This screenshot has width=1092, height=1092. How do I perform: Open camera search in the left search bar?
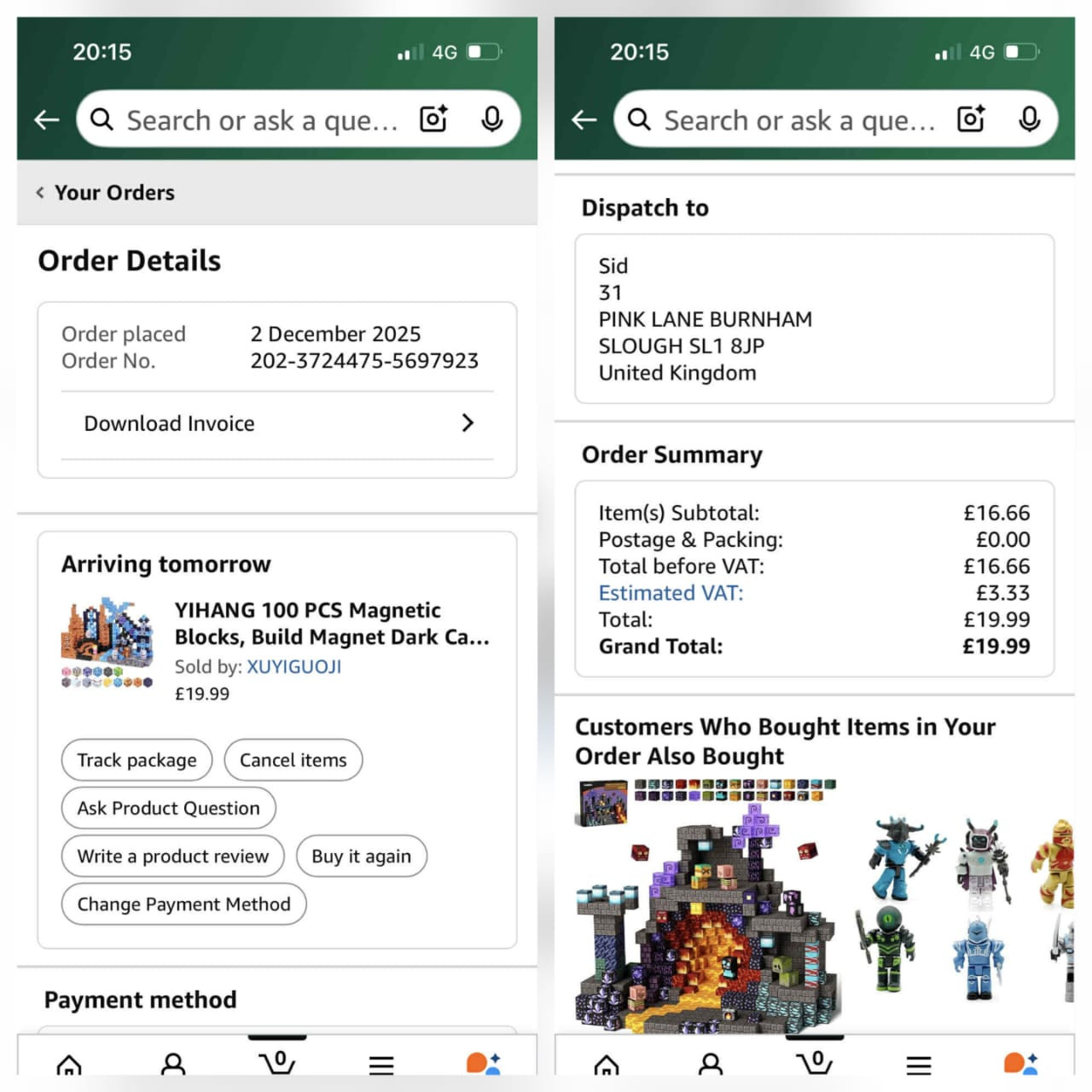coord(433,119)
